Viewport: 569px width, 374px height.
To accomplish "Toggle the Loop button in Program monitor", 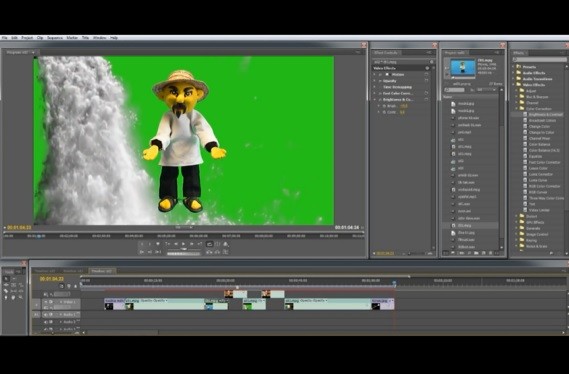I will (209, 244).
